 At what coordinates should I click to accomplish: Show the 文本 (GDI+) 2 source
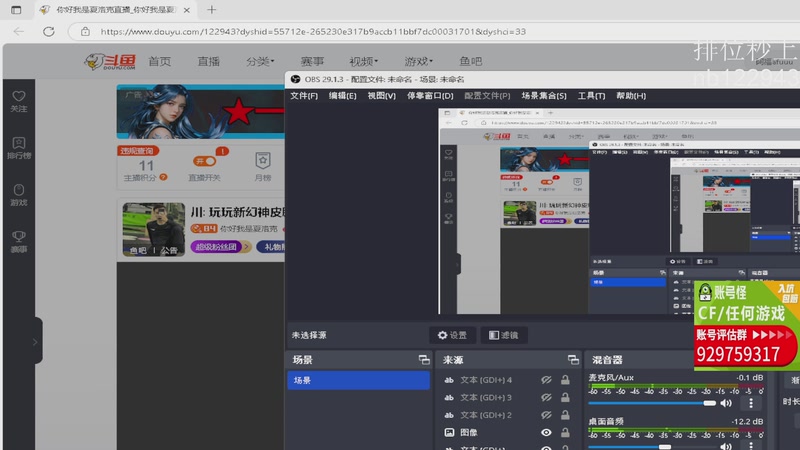point(546,415)
